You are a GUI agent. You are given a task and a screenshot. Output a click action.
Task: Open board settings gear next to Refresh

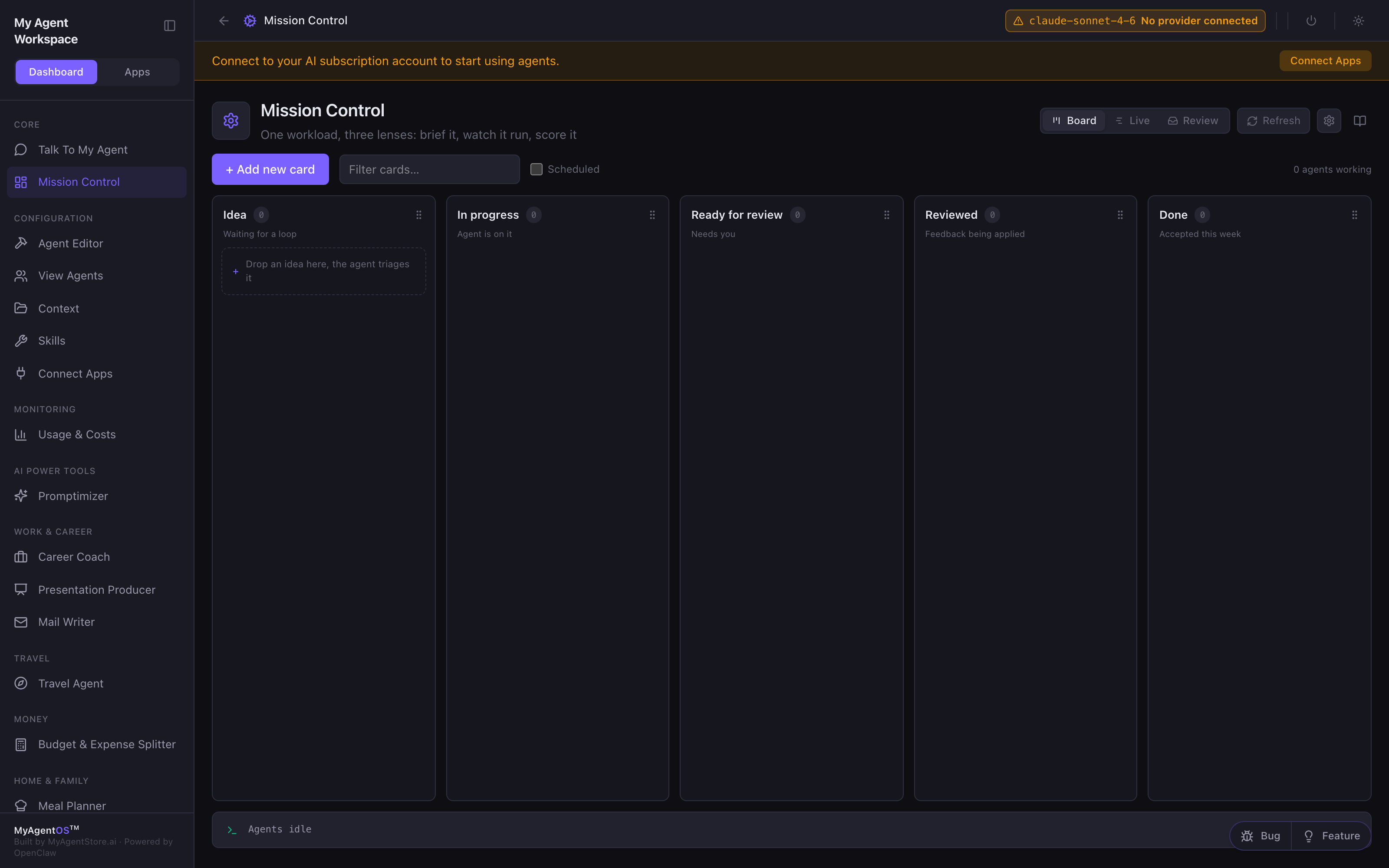1329,121
